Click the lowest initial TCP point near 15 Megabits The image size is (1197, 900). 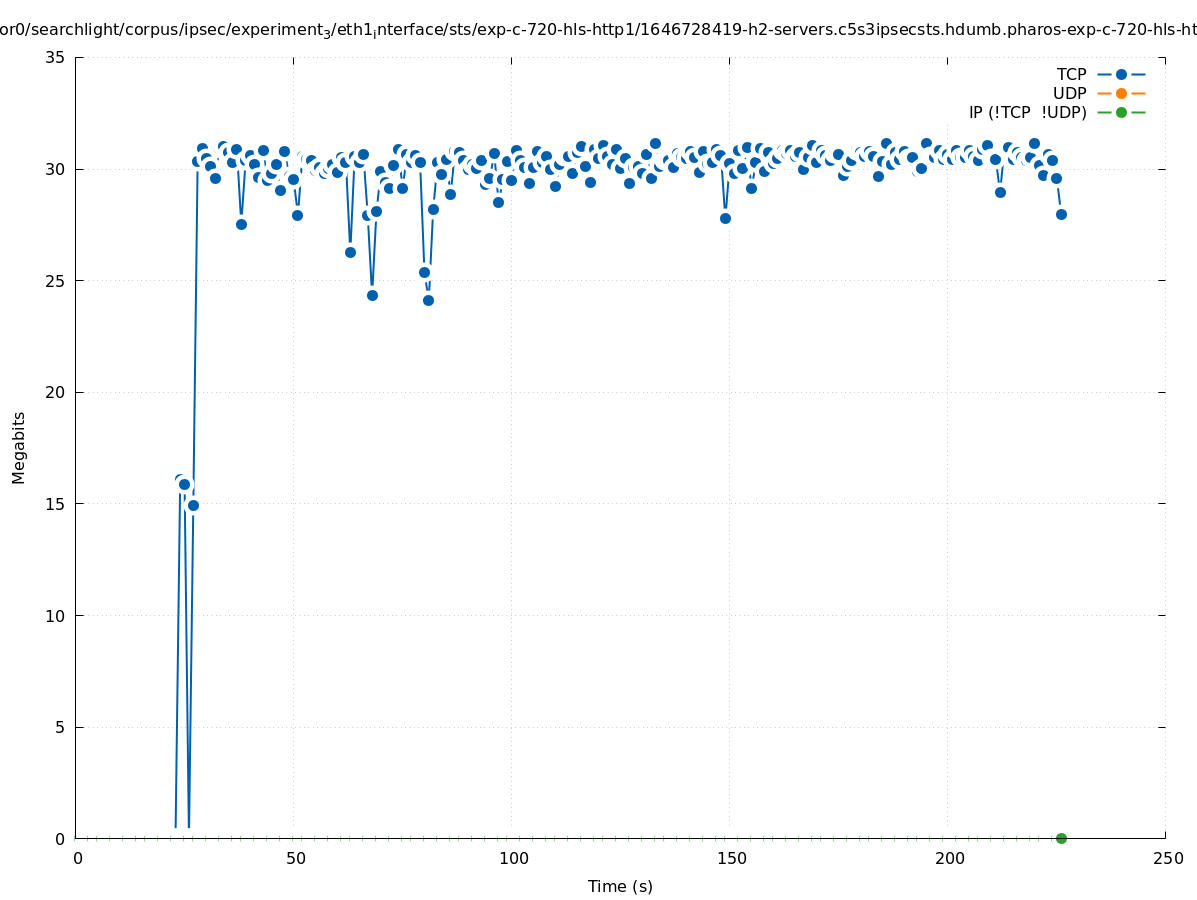coord(193,505)
